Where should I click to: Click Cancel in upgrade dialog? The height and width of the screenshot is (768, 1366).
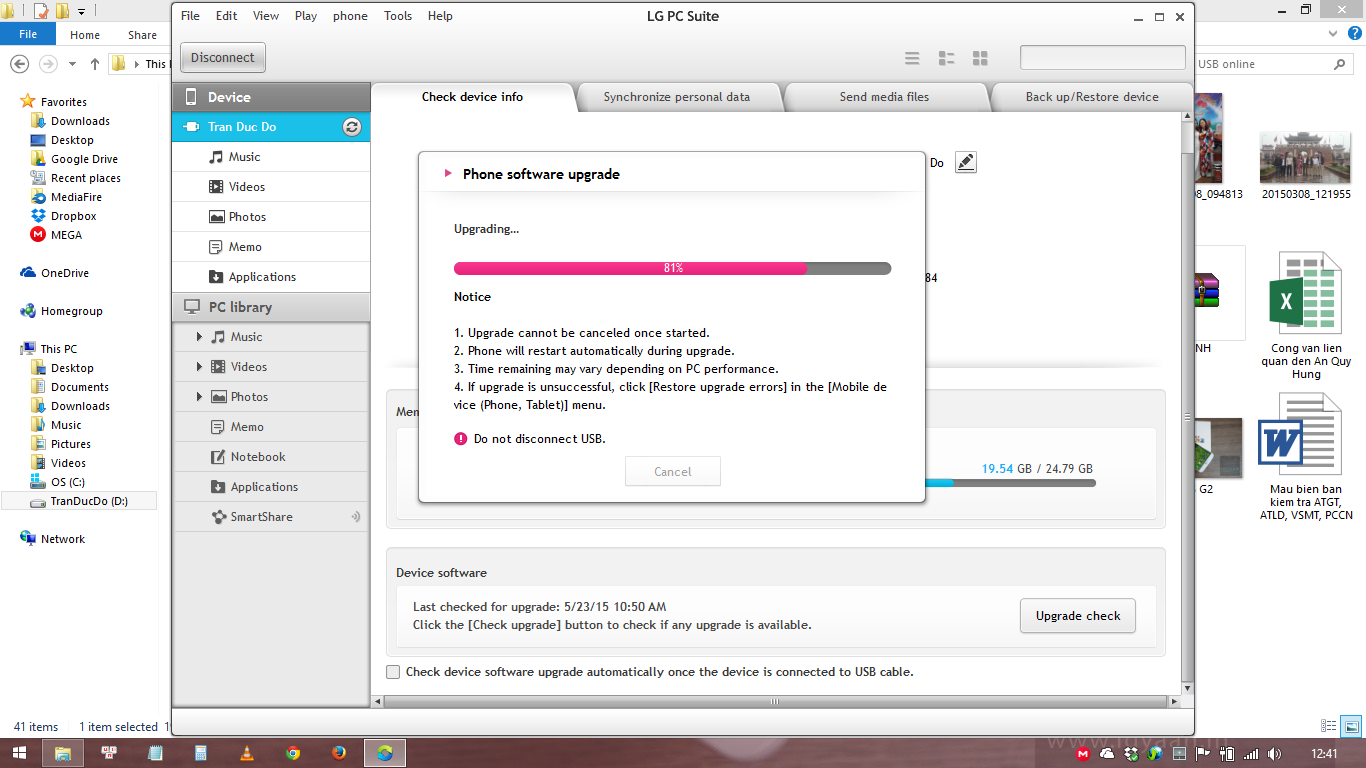tap(673, 472)
